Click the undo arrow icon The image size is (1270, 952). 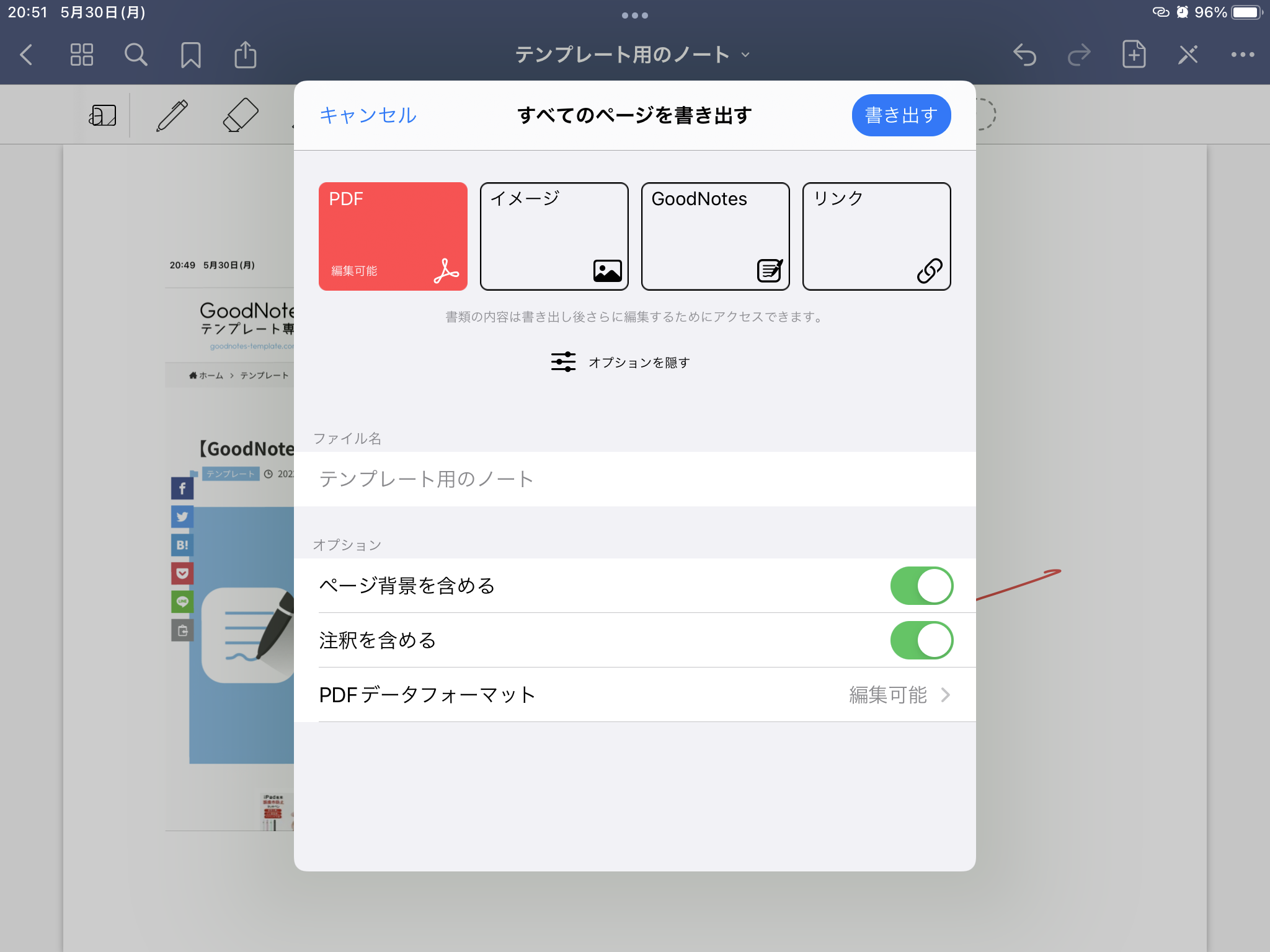coord(1025,55)
